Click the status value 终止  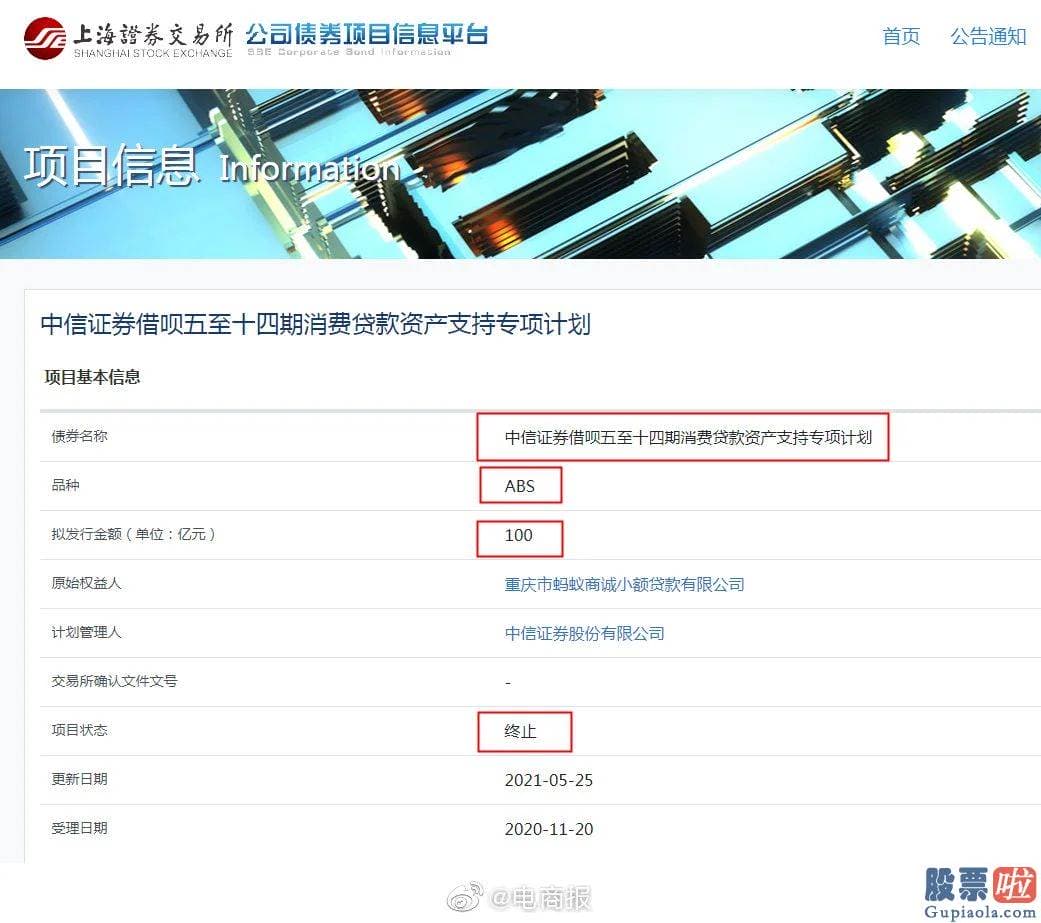(520, 731)
